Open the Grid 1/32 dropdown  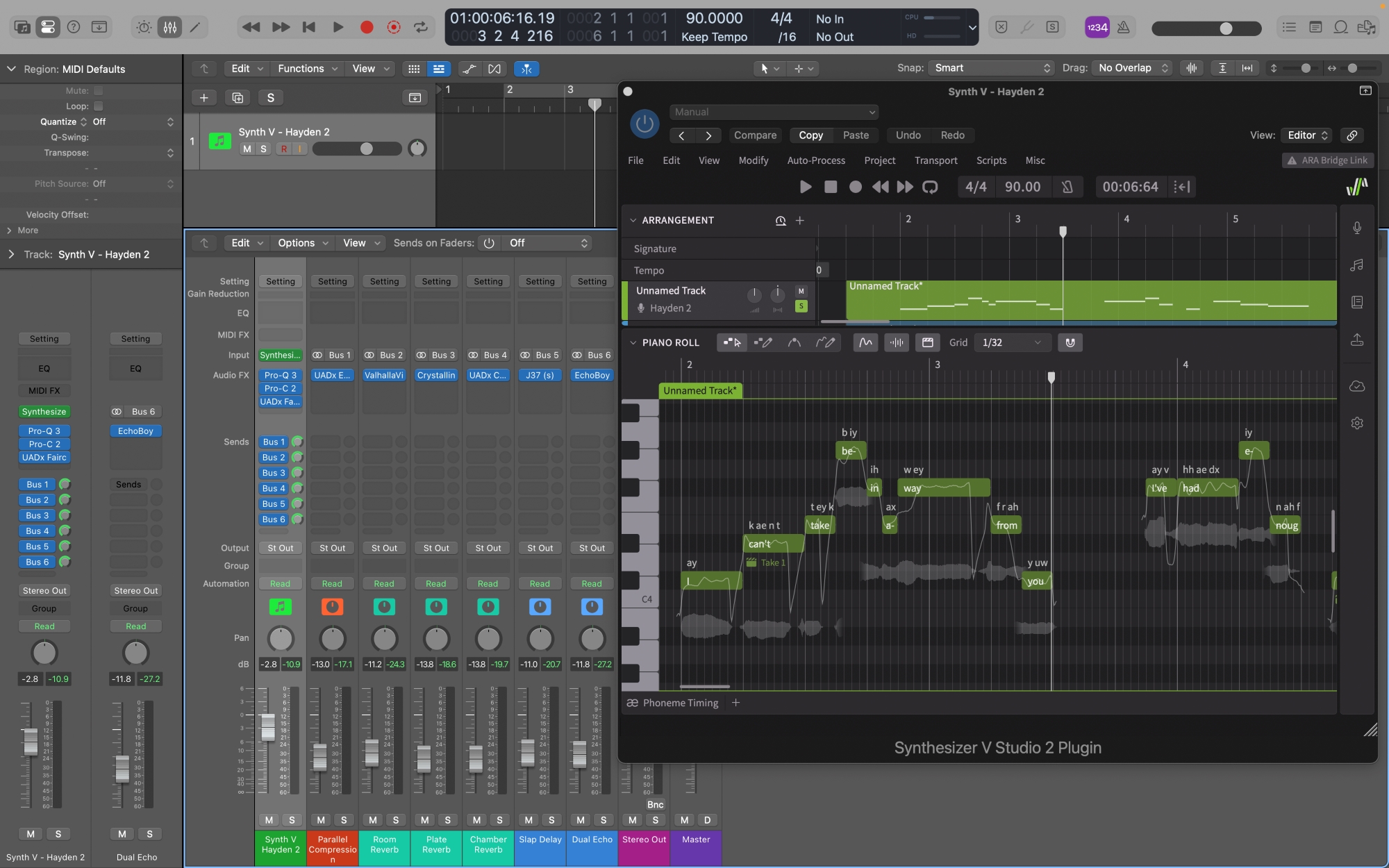(x=1010, y=342)
